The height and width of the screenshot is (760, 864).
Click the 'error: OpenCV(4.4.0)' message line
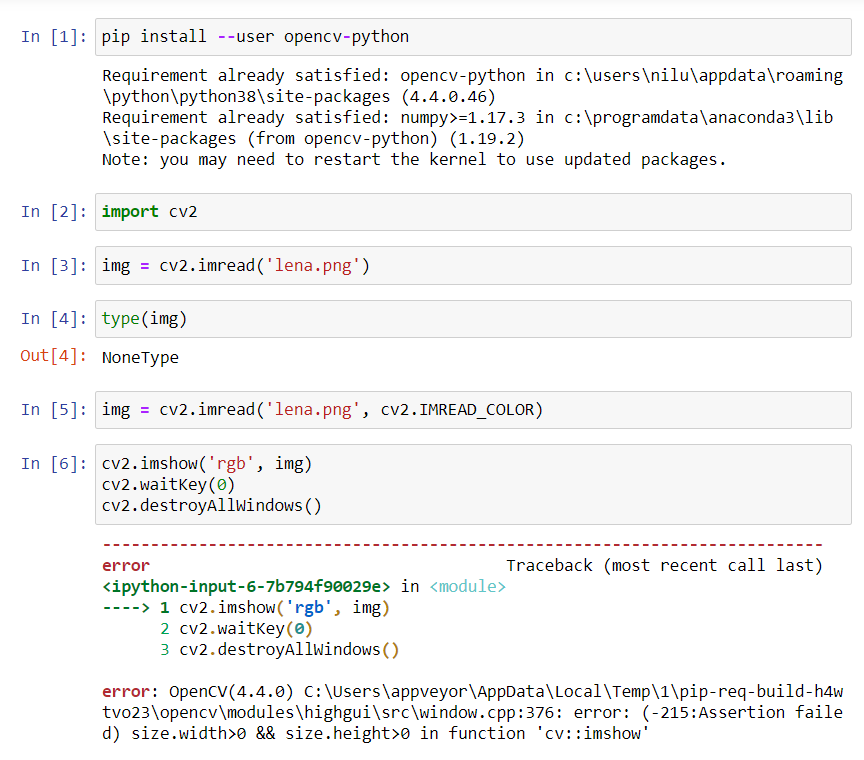[x=472, y=692]
